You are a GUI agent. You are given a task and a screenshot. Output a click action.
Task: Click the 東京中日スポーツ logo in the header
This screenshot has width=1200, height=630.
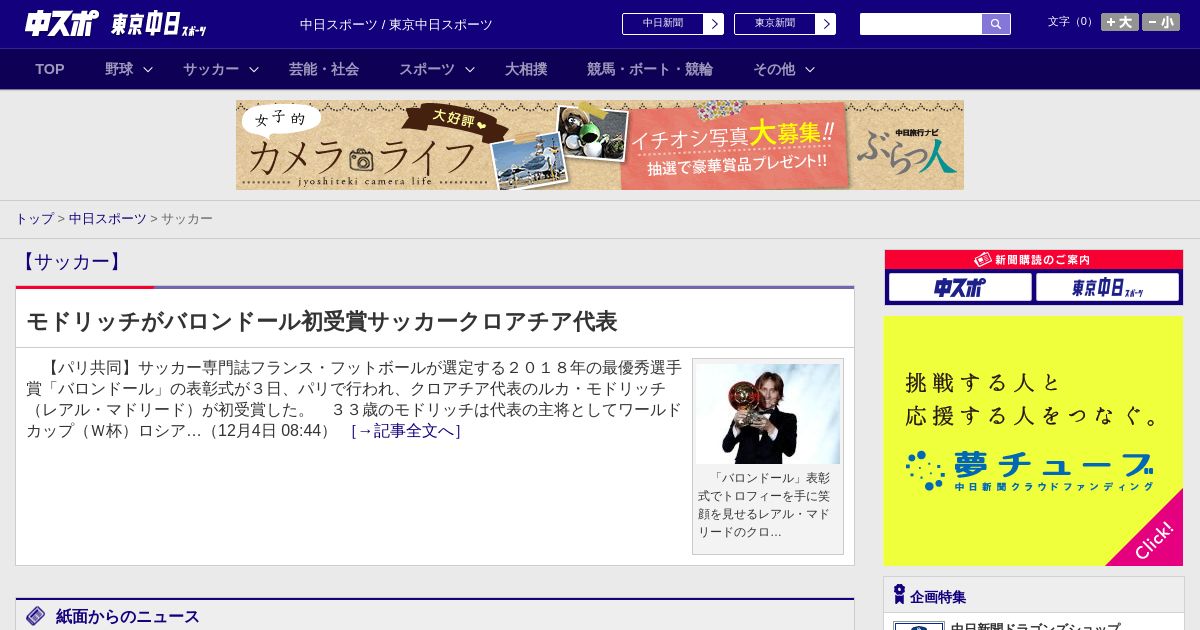click(159, 25)
